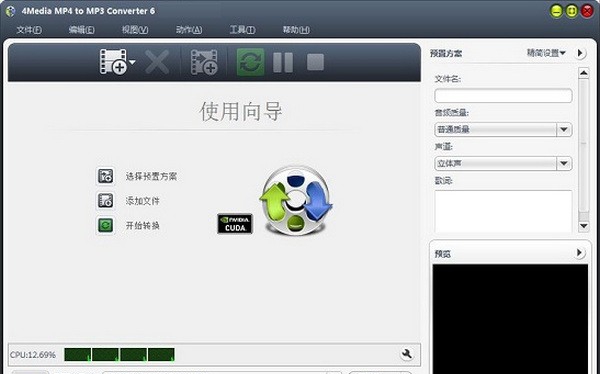Click the 文件名 input field

(503, 95)
